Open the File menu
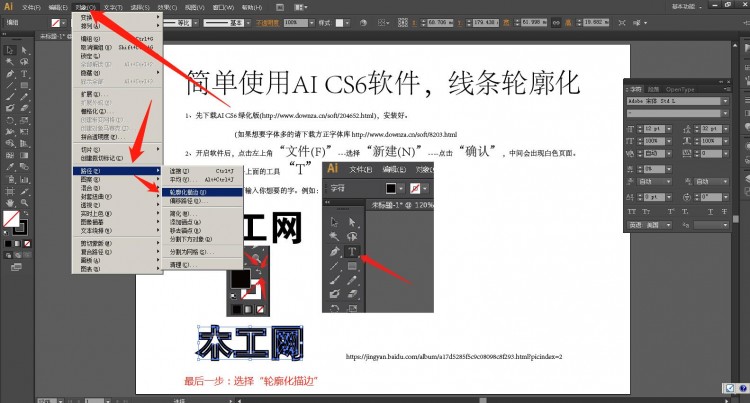This screenshot has height=403, width=750. tap(31, 7)
